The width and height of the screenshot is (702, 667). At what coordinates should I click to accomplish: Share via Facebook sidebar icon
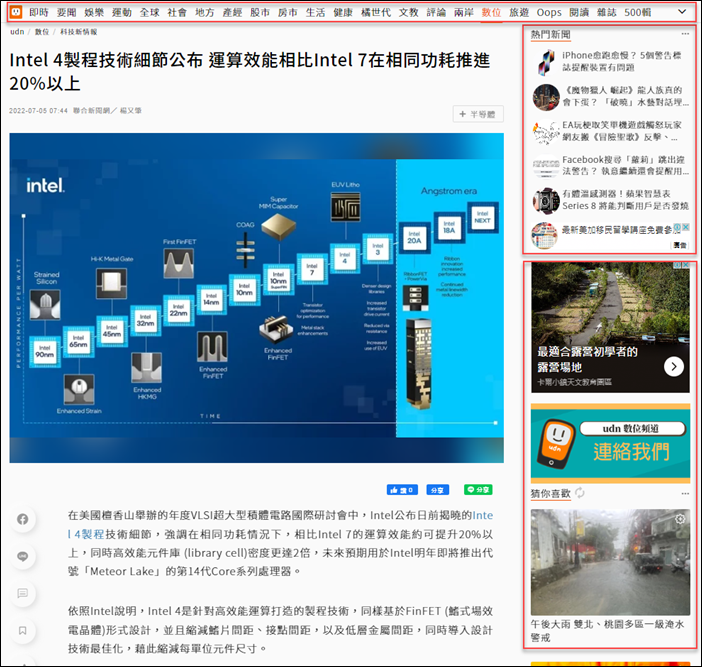[x=22, y=519]
